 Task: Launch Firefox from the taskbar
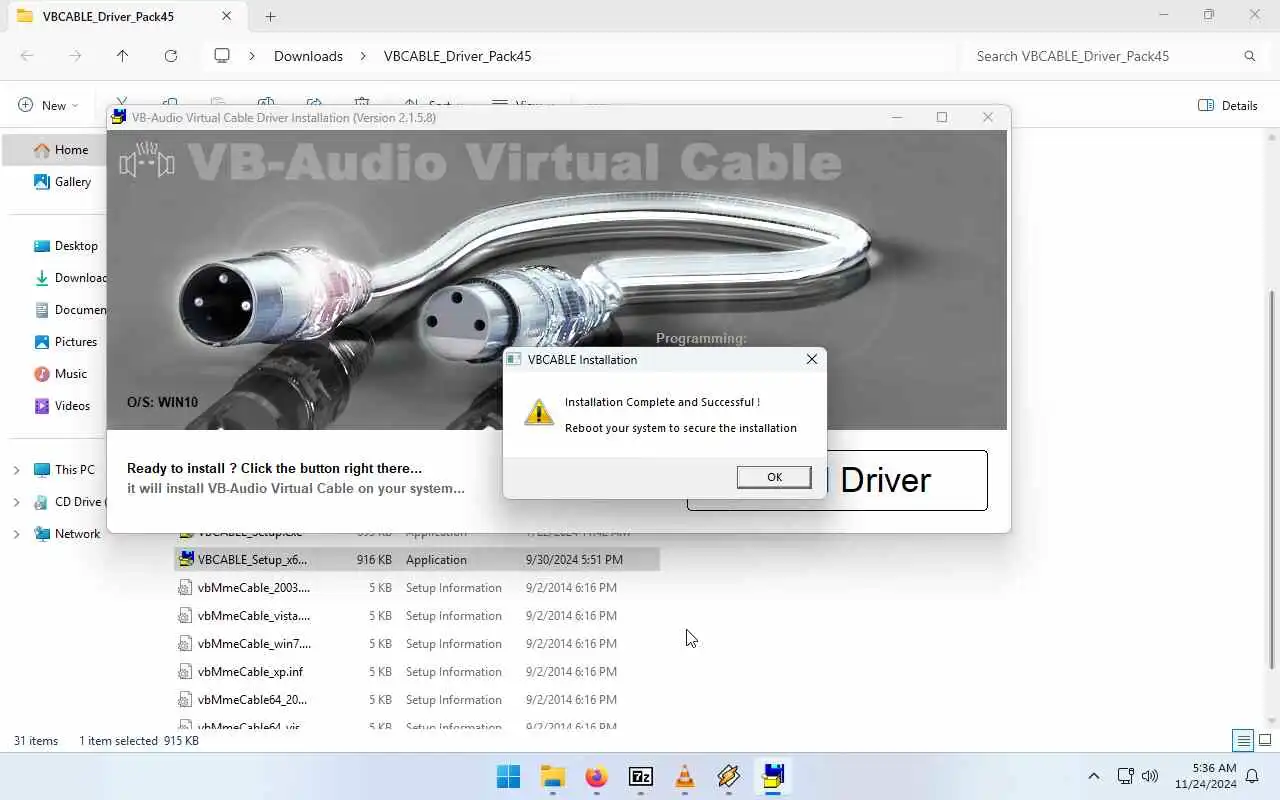(596, 776)
